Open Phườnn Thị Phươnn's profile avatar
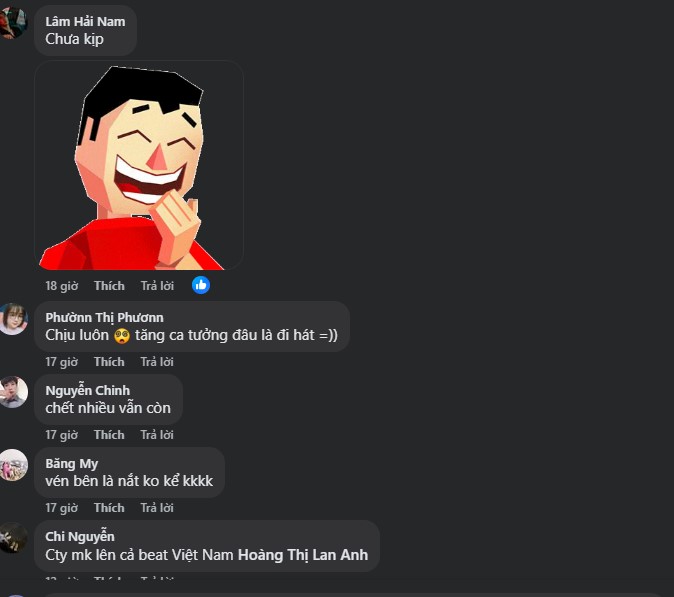The width and height of the screenshot is (674, 597). pos(13,318)
